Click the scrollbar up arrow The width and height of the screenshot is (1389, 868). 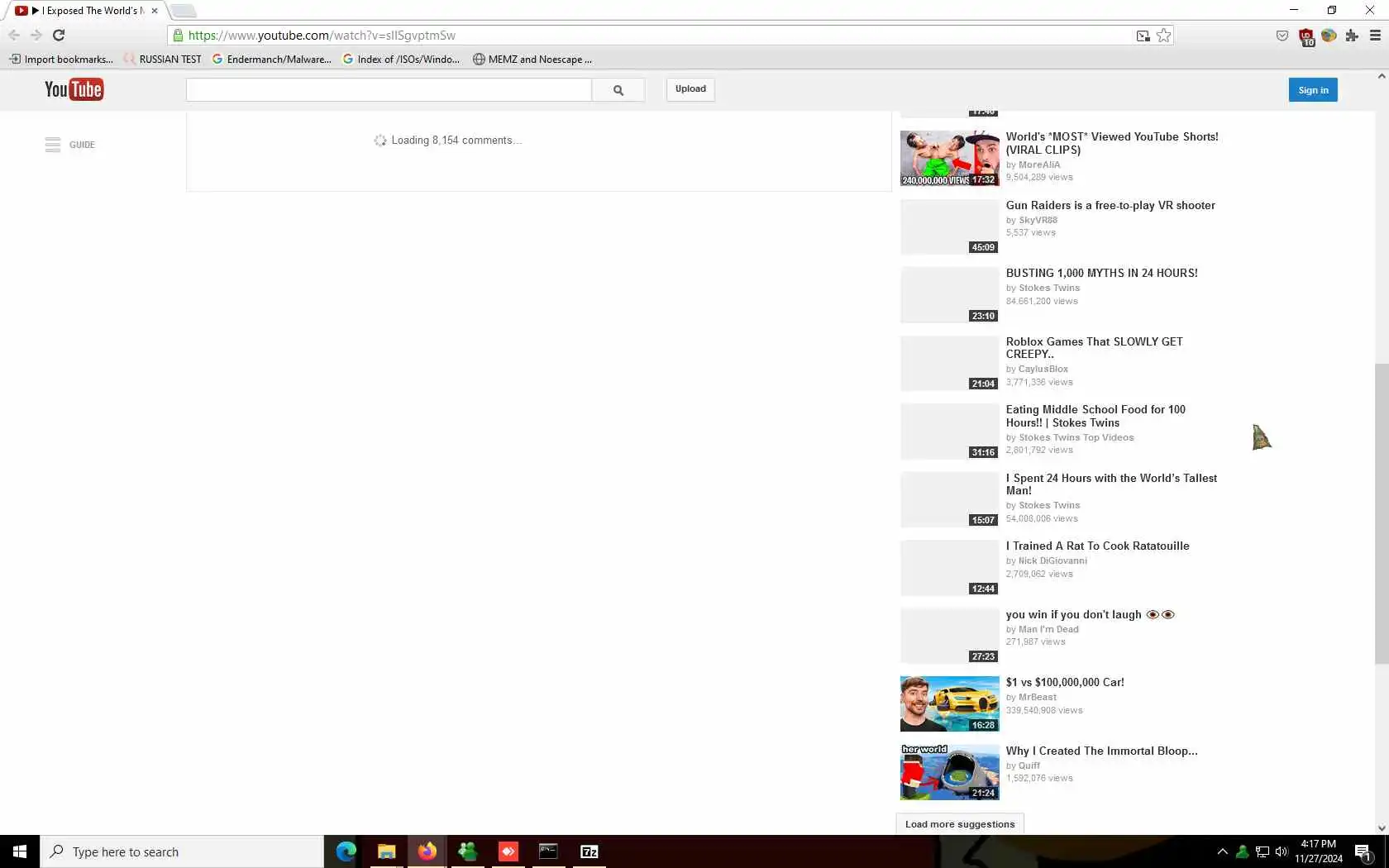pos(1382,76)
